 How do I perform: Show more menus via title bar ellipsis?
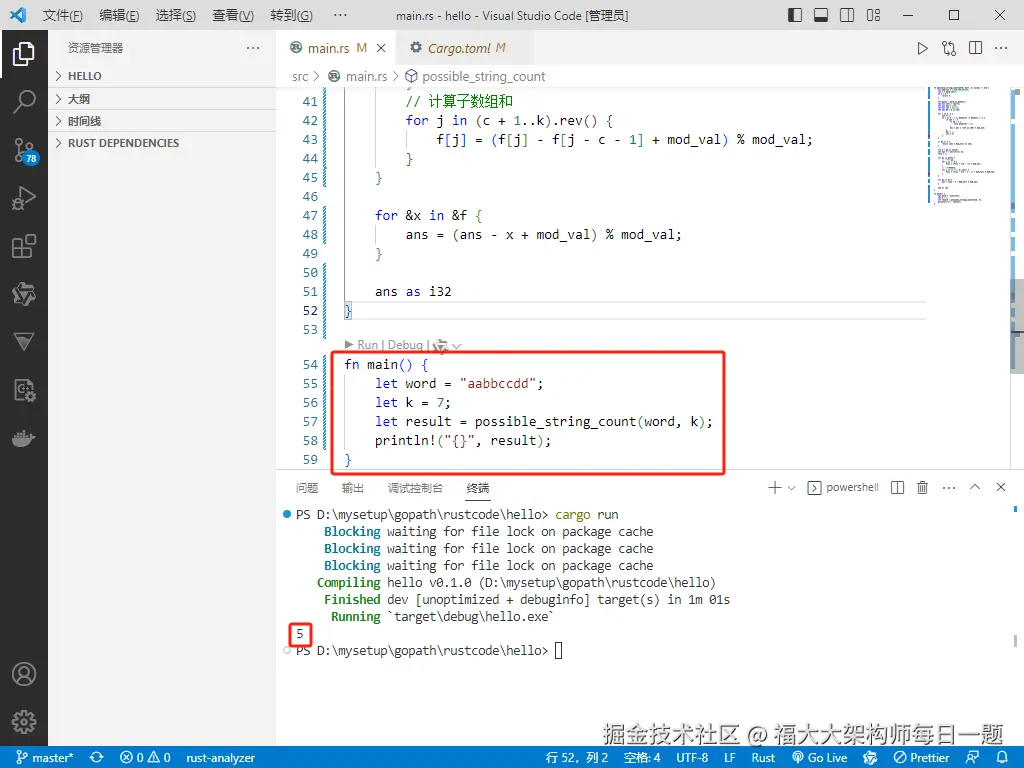click(x=340, y=15)
